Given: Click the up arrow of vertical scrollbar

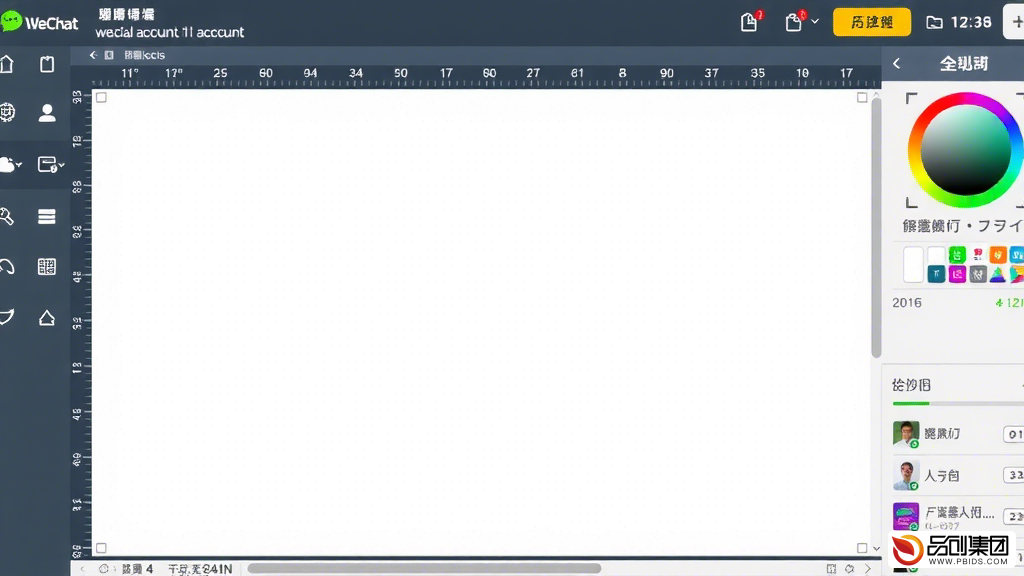Looking at the screenshot, I should point(876,95).
